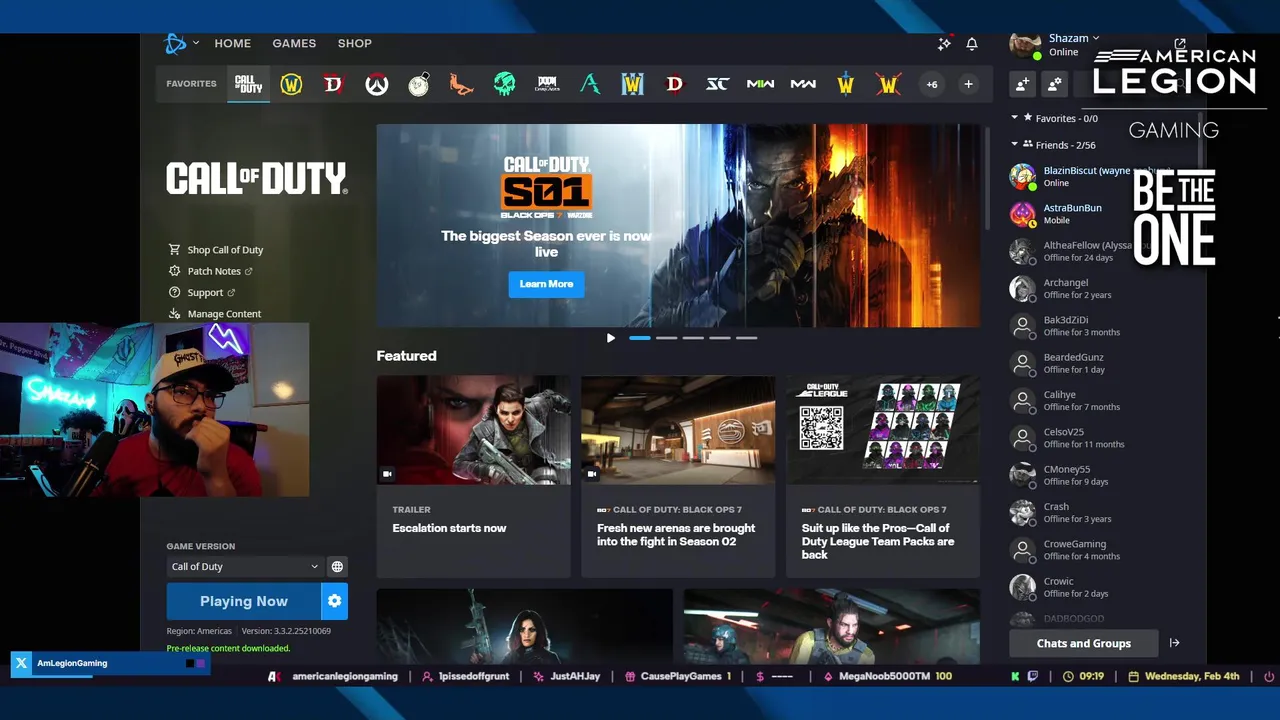Show the +6 more favorites overflow
This screenshot has width=1280, height=720.
[x=932, y=84]
